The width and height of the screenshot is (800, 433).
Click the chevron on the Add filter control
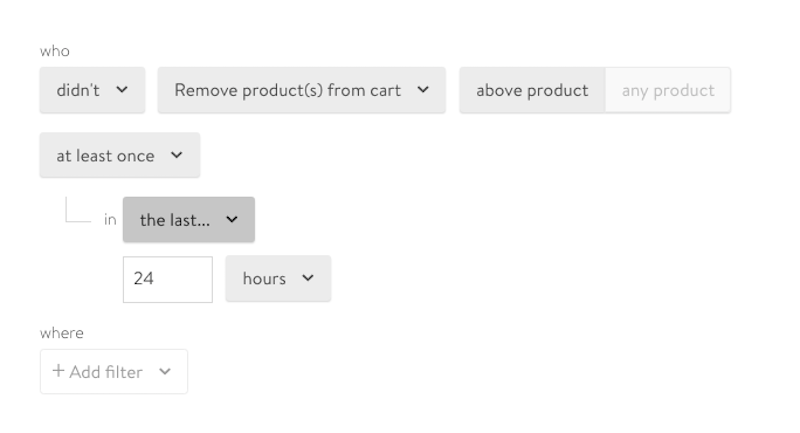[165, 372]
